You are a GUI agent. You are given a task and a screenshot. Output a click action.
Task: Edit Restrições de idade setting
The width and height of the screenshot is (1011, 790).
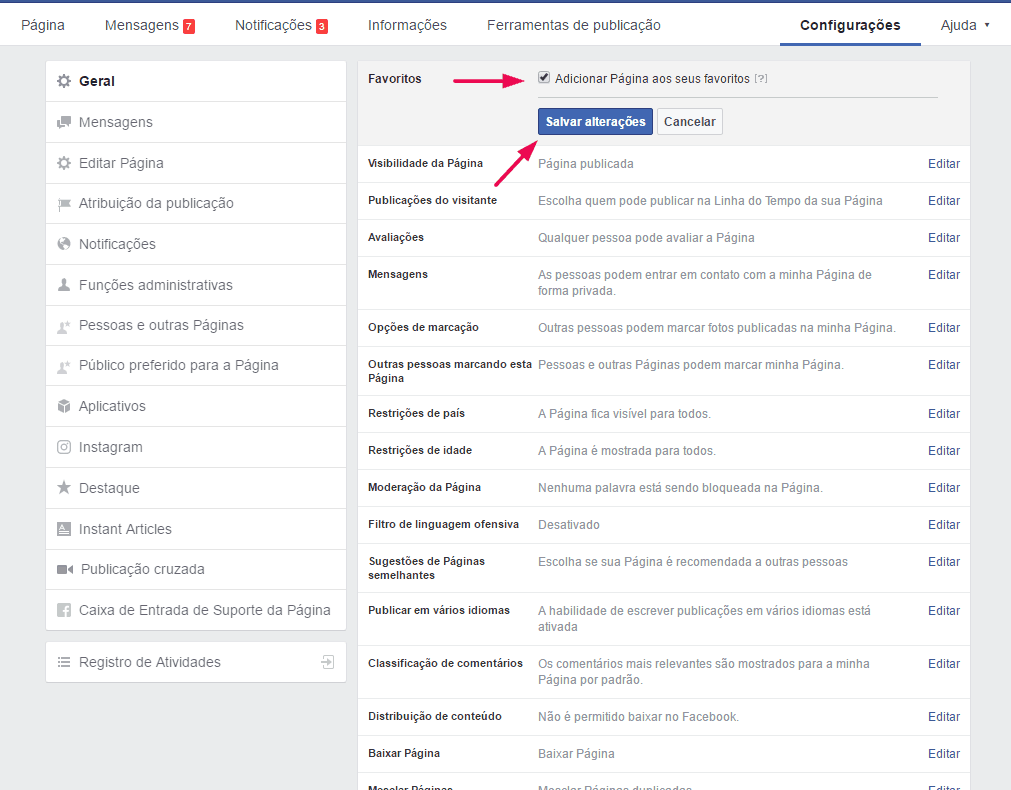click(944, 451)
